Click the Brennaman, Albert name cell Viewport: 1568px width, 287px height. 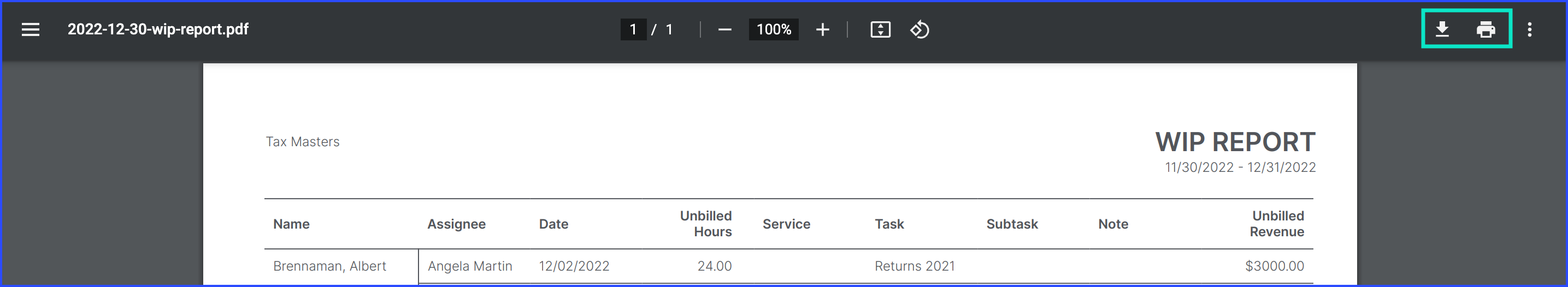coord(329,266)
